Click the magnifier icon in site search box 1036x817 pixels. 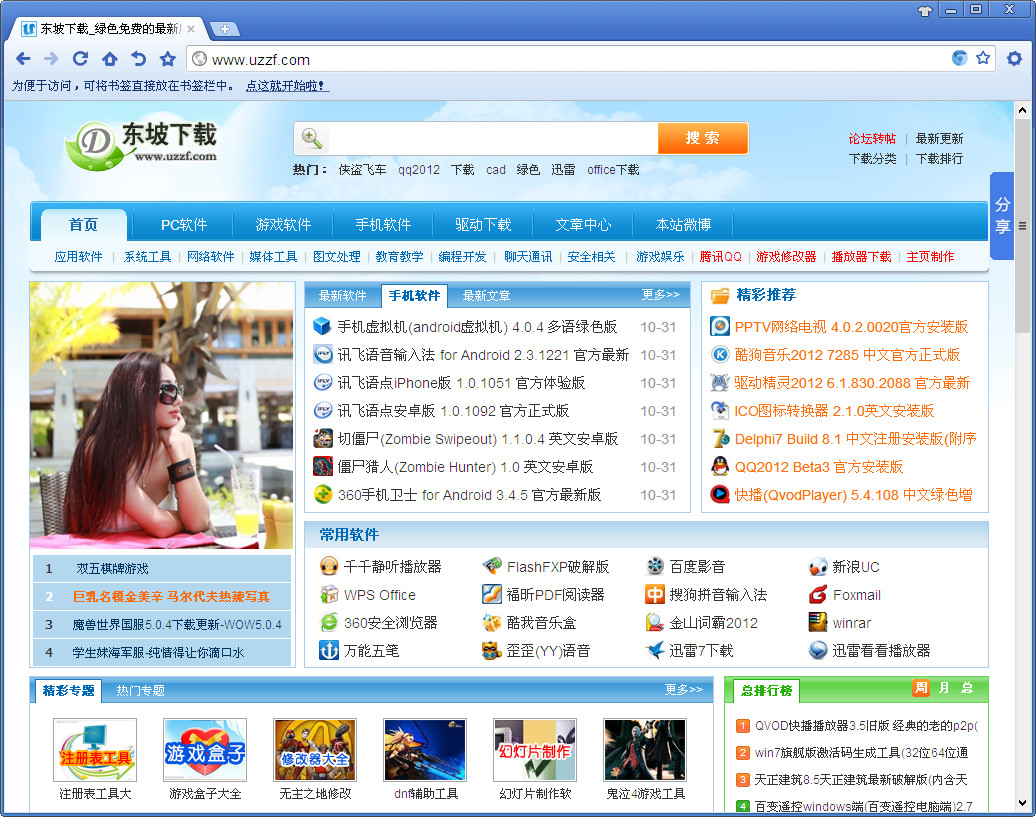coord(312,138)
